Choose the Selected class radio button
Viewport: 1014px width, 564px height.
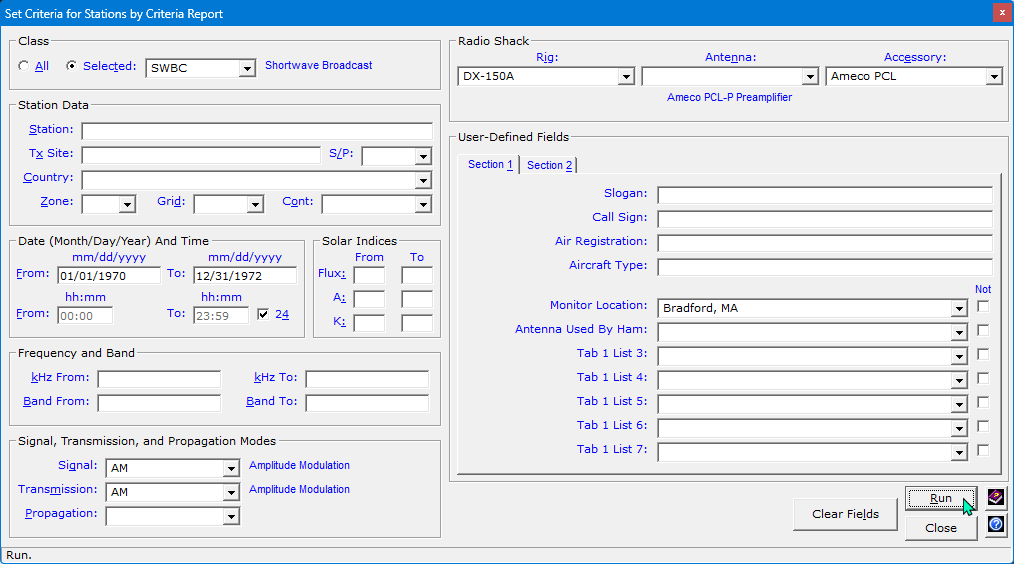[x=71, y=67]
